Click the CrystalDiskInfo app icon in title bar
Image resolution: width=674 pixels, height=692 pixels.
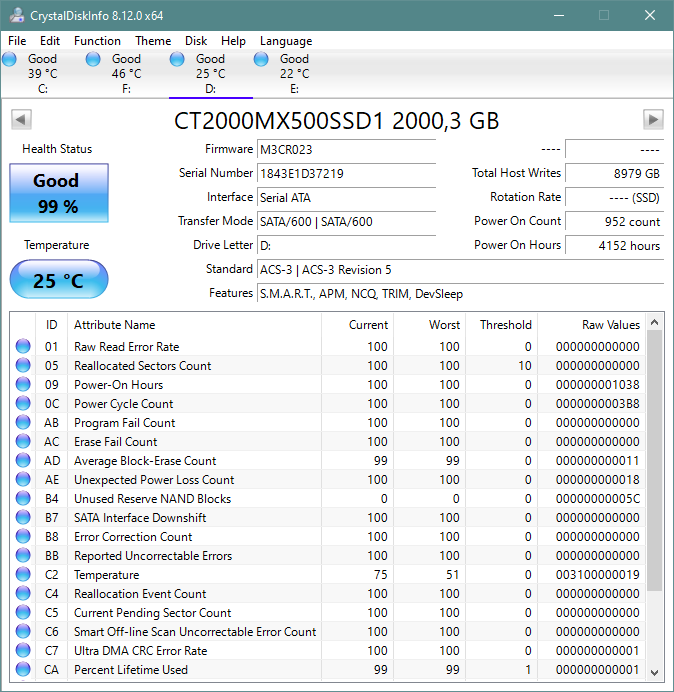click(17, 15)
